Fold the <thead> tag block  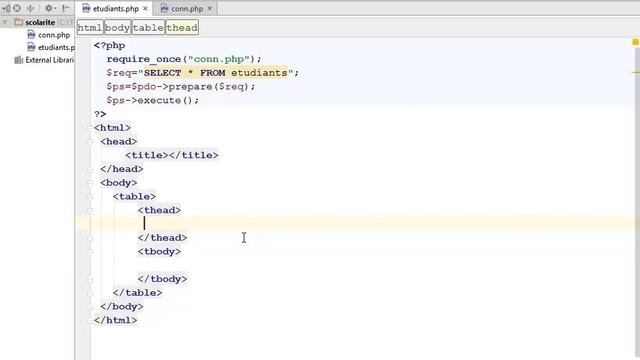pos(90,211)
